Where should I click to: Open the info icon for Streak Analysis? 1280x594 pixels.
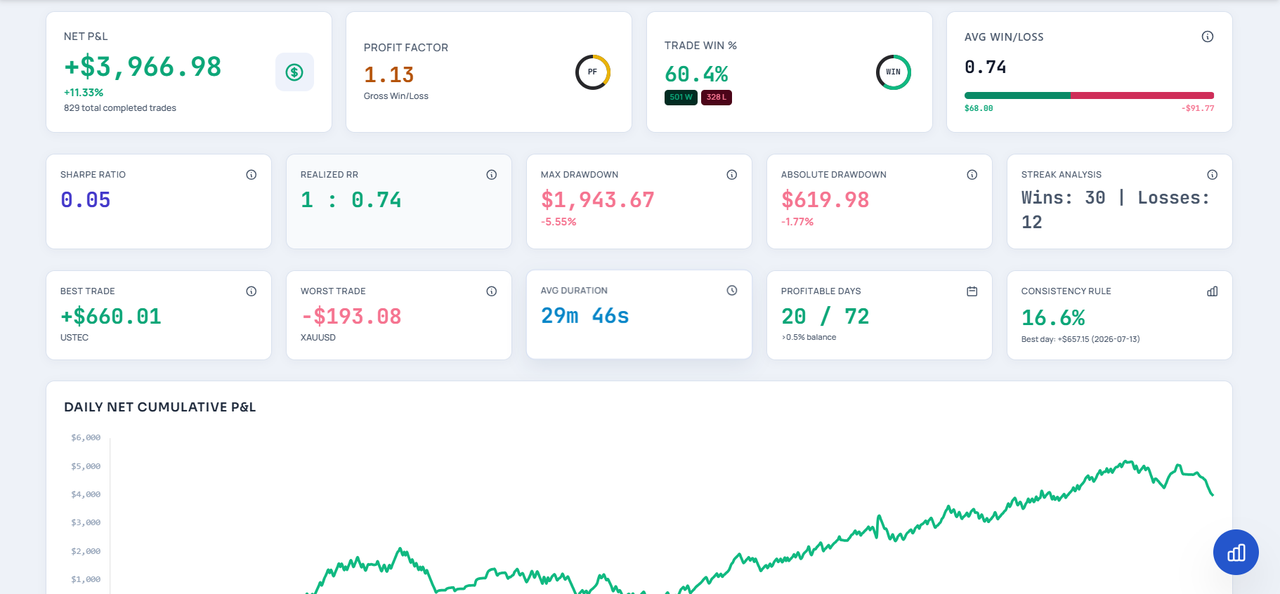pyautogui.click(x=1212, y=174)
